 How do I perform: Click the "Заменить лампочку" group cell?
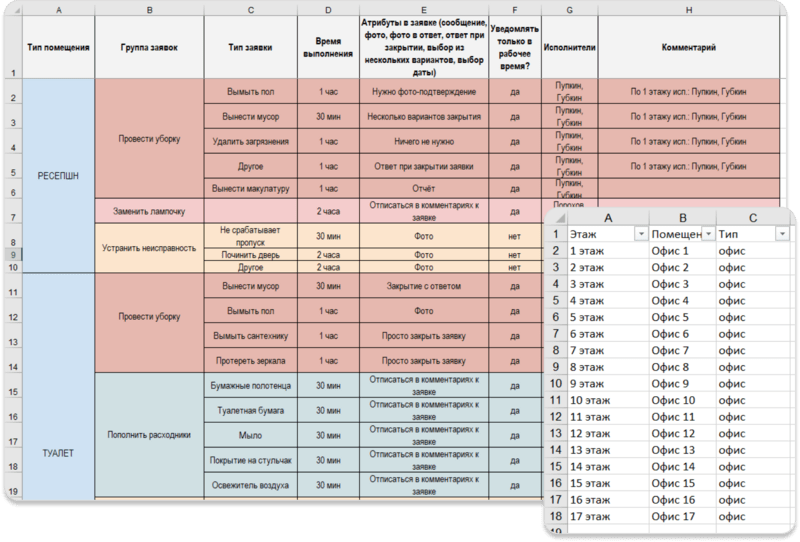tap(149, 211)
